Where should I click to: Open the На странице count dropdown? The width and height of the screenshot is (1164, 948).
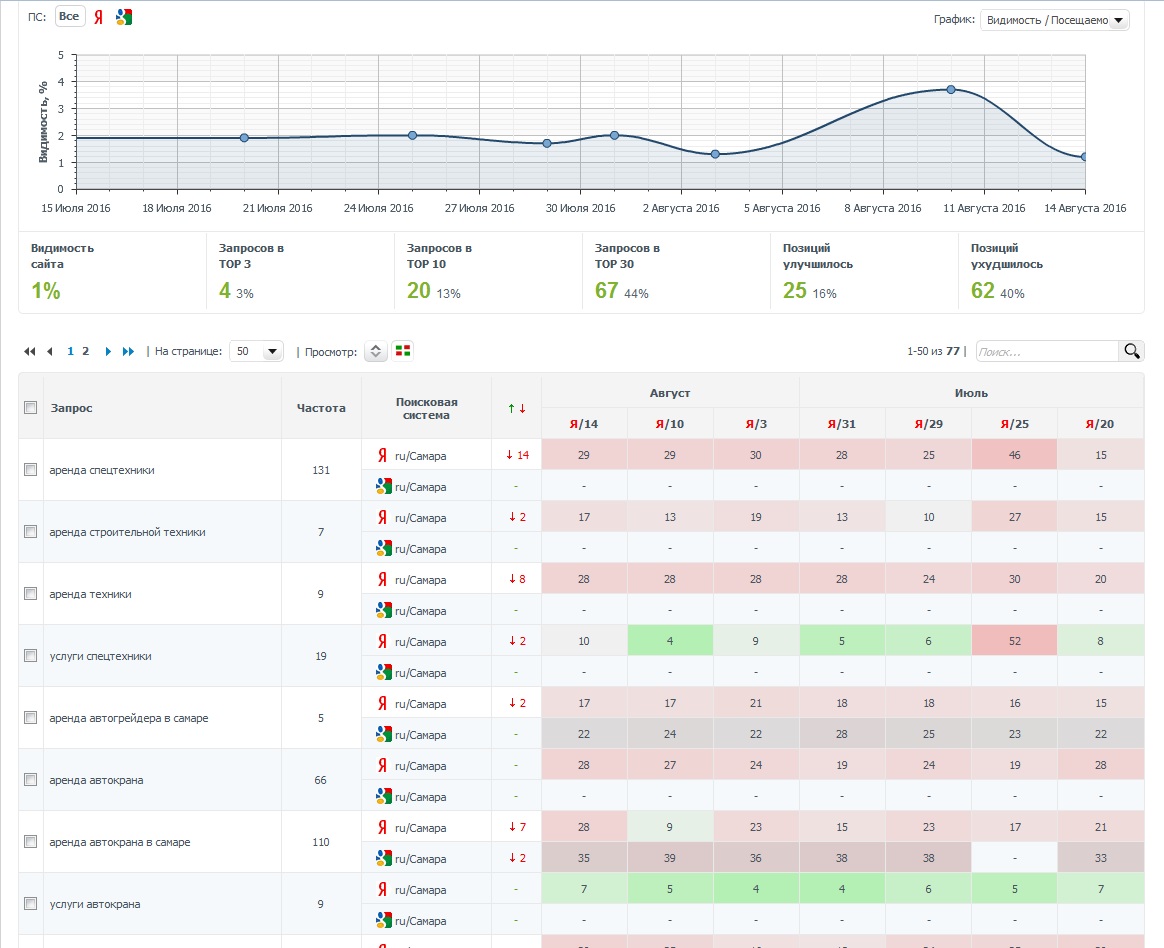pos(256,351)
